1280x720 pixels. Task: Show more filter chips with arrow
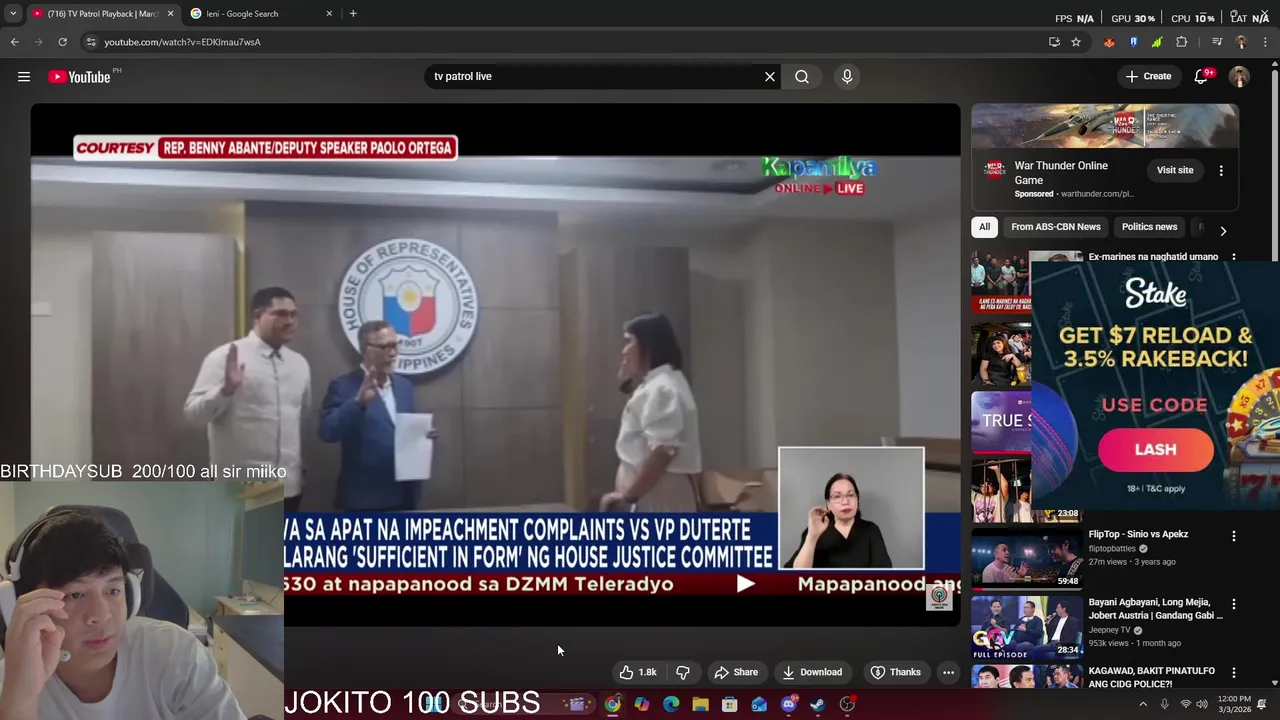tap(1223, 231)
